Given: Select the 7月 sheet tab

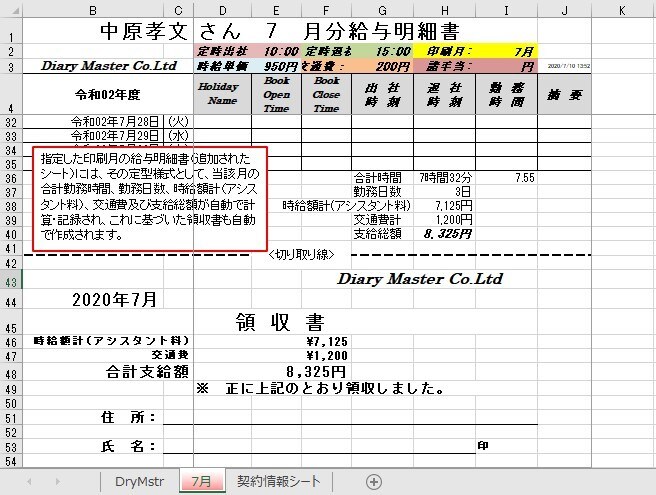Looking at the screenshot, I should click(x=202, y=482).
